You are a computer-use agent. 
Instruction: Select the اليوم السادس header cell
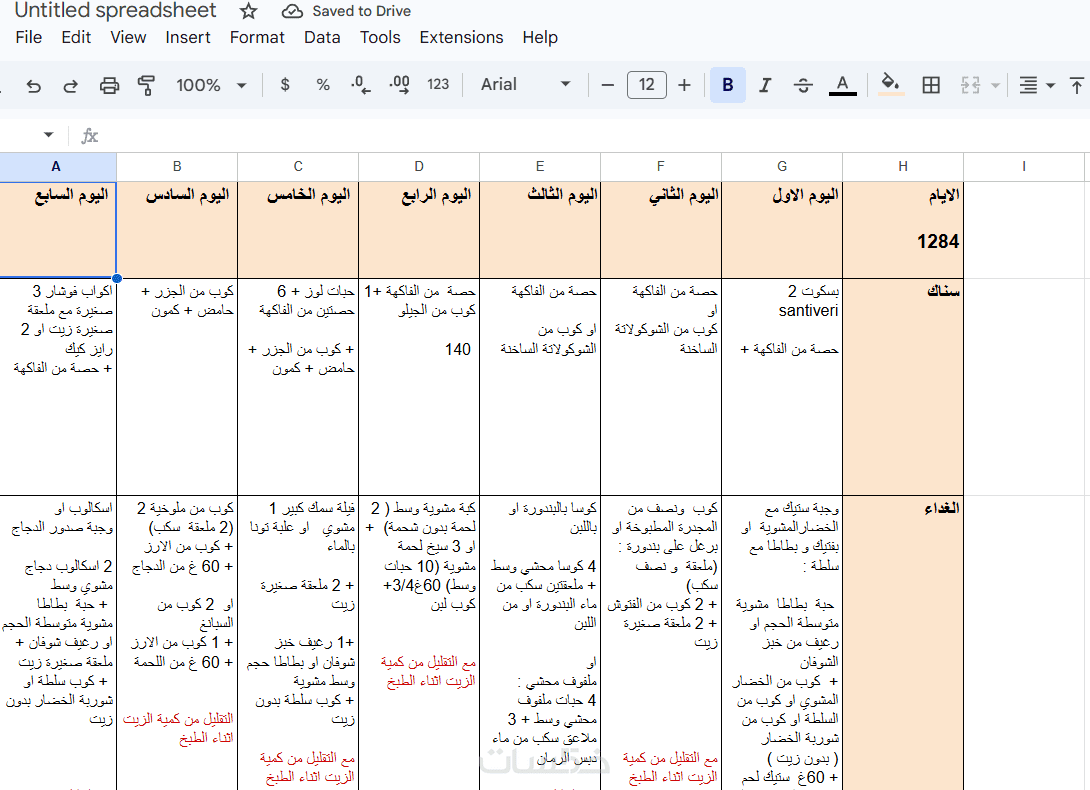point(177,230)
